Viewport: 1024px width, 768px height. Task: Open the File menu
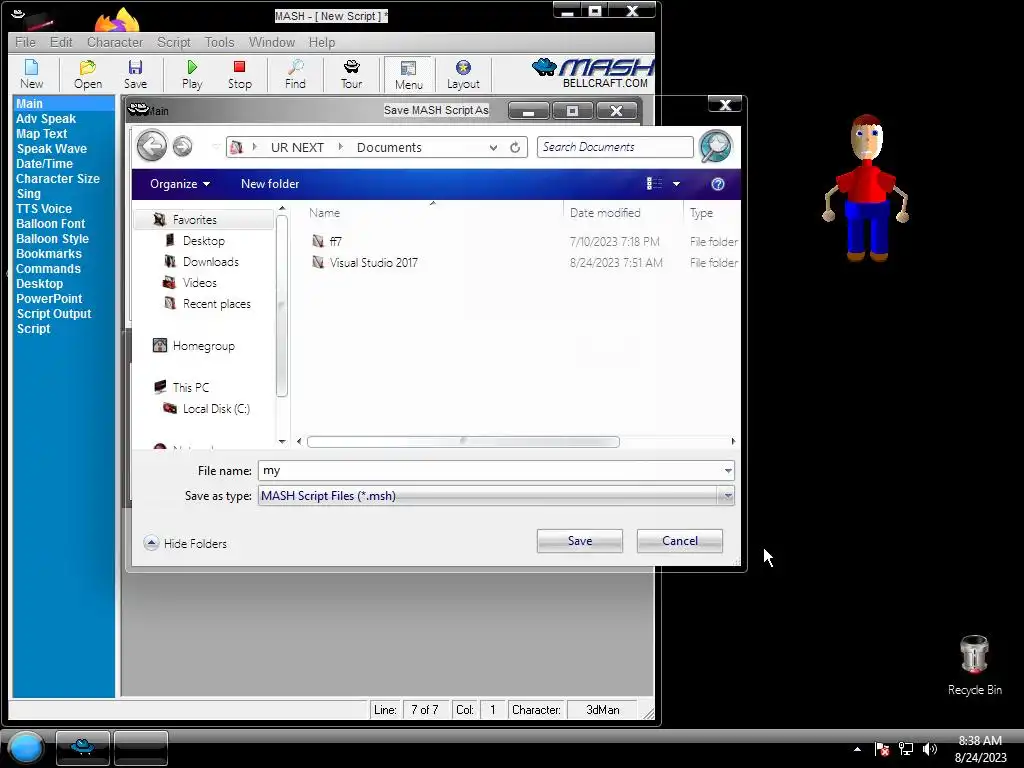25,42
